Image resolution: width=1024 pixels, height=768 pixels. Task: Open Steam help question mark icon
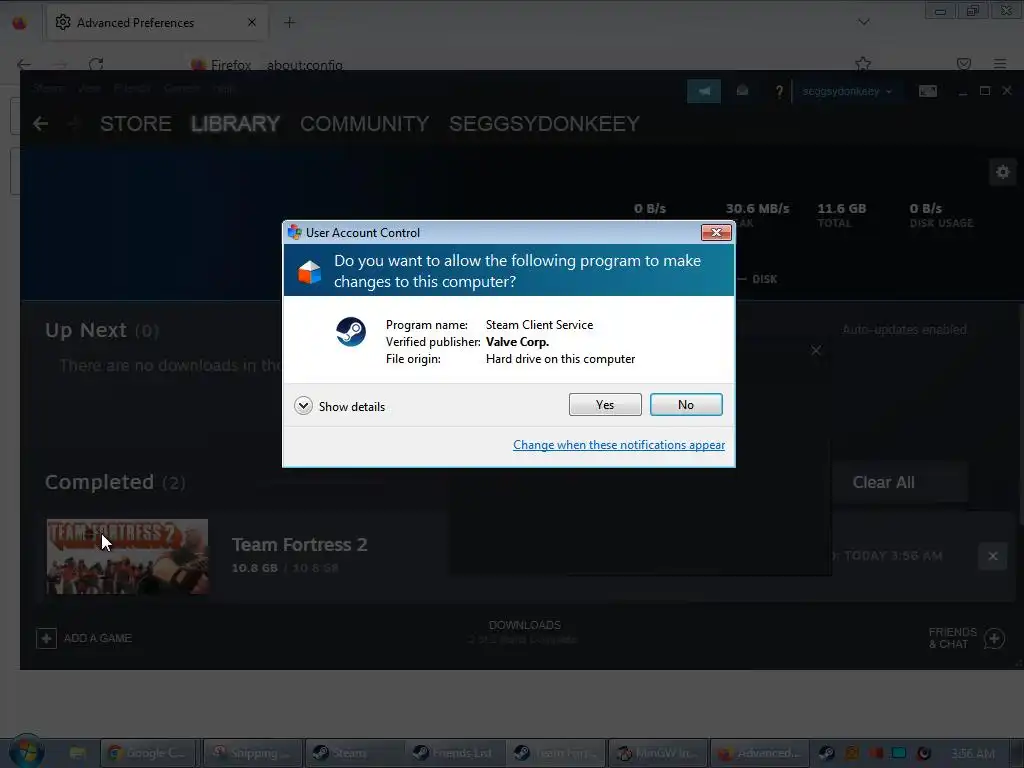pos(778,91)
